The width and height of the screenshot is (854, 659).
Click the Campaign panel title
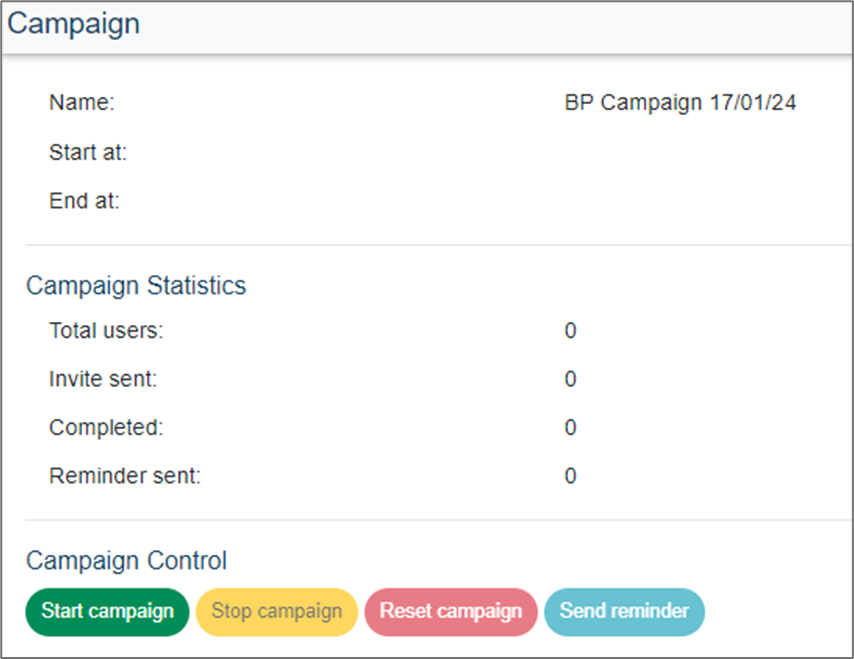click(x=74, y=24)
